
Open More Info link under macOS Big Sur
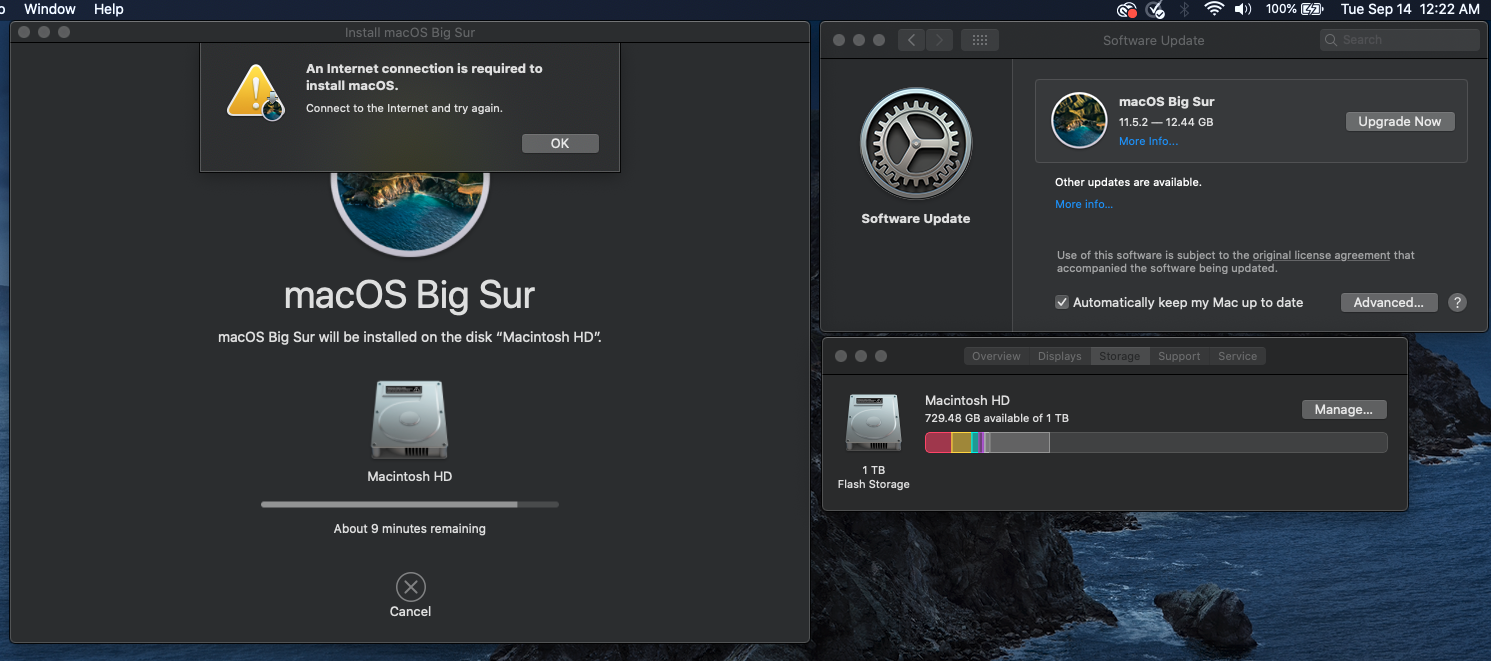(x=1148, y=142)
